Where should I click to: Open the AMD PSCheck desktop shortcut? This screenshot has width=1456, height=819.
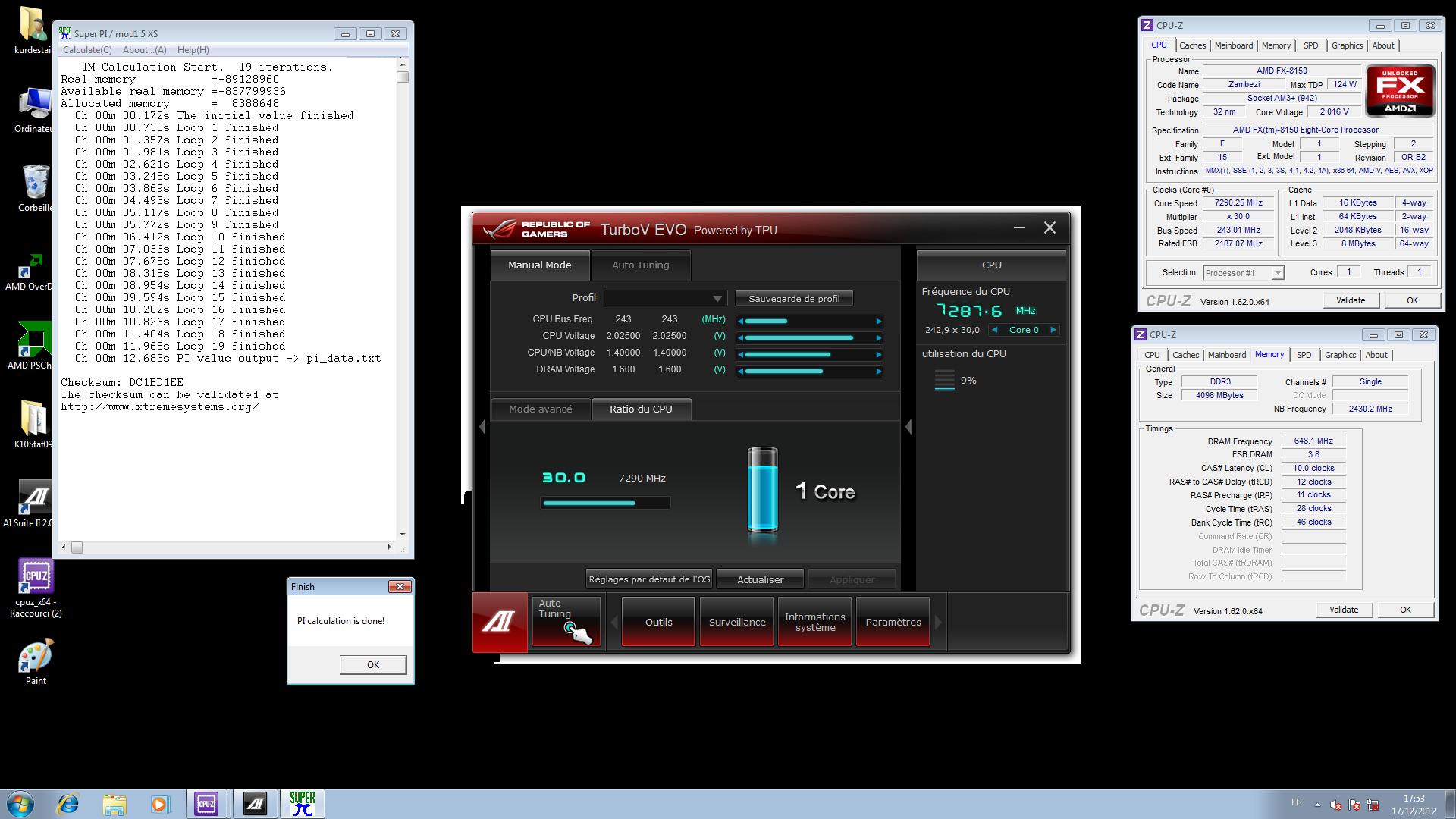pos(30,346)
